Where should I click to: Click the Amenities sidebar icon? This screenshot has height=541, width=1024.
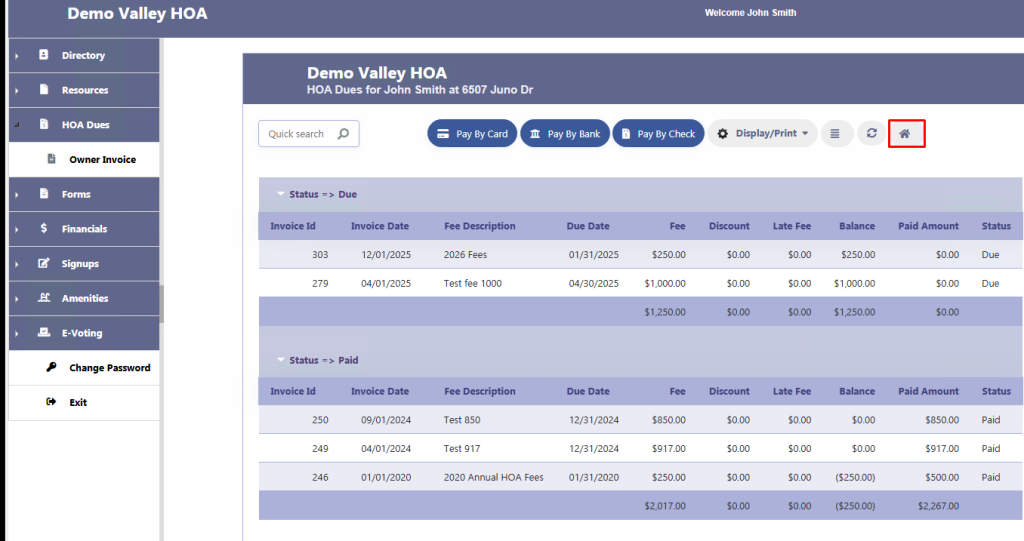point(44,298)
